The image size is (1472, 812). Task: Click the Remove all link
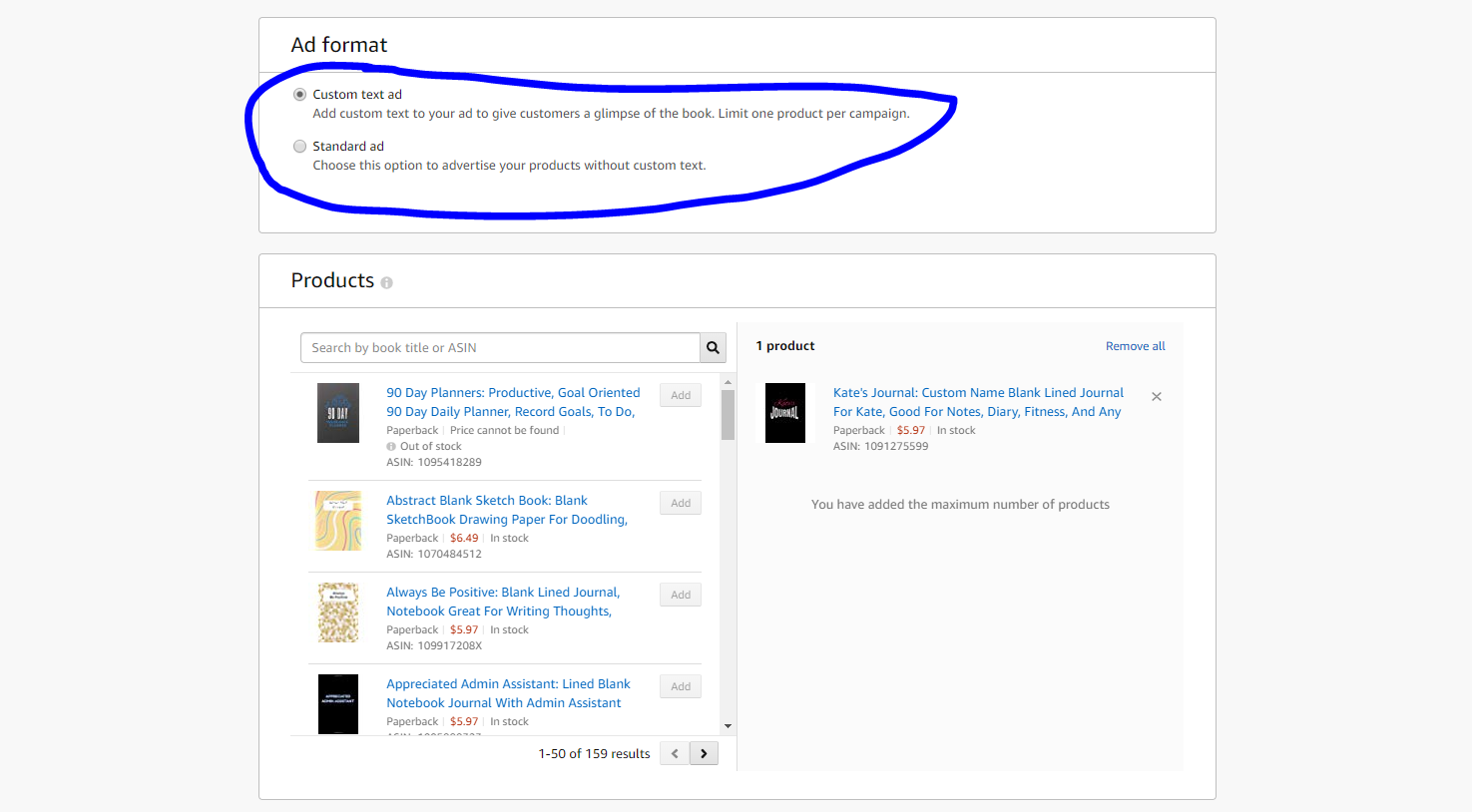pos(1135,346)
